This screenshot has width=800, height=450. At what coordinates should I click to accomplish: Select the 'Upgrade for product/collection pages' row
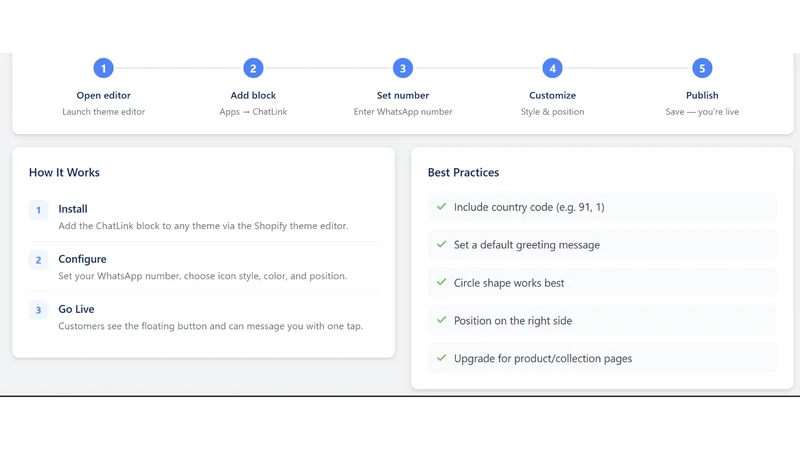coord(602,358)
